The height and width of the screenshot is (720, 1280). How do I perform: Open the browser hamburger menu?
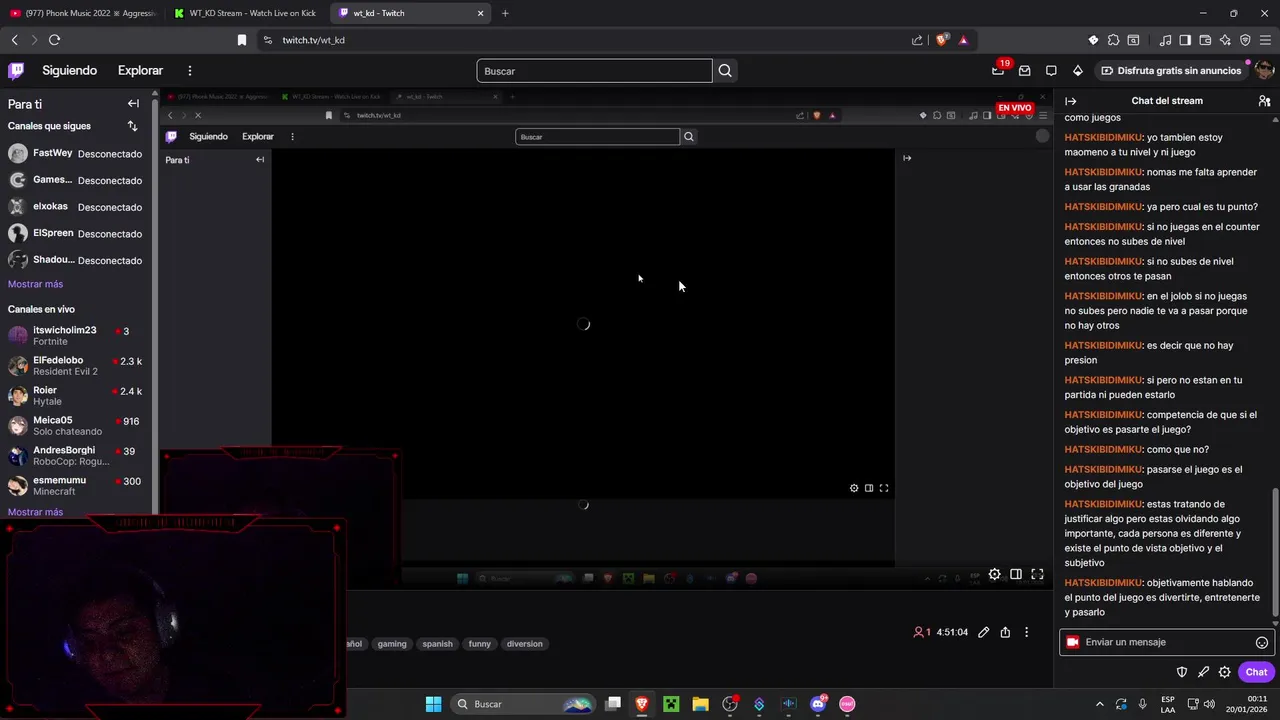[1265, 40]
